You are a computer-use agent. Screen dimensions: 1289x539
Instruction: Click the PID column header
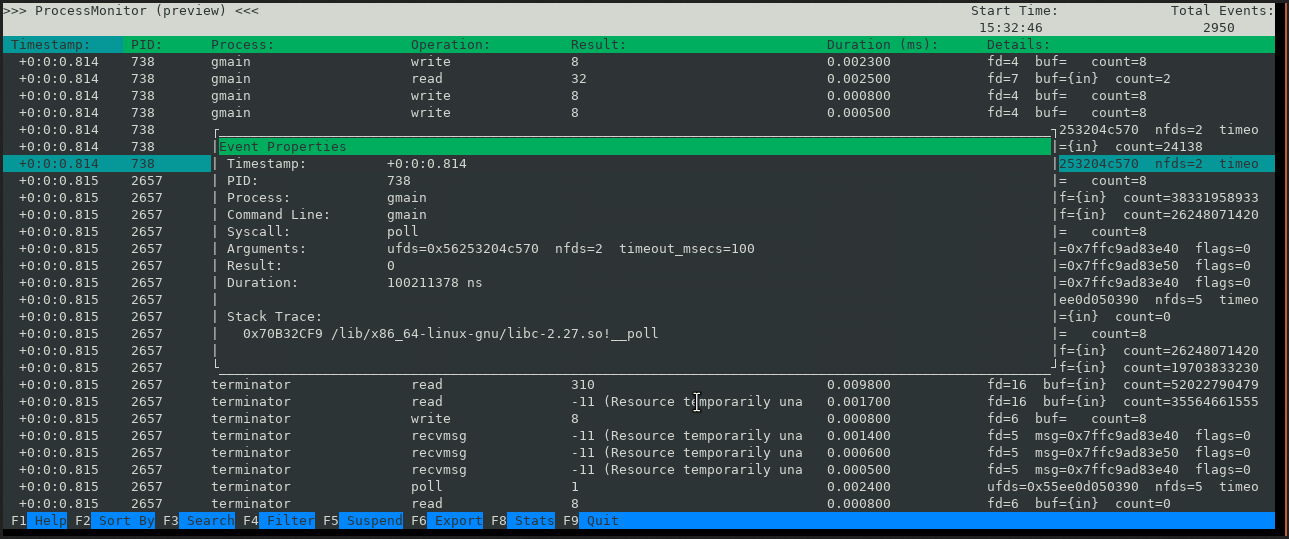tap(146, 45)
